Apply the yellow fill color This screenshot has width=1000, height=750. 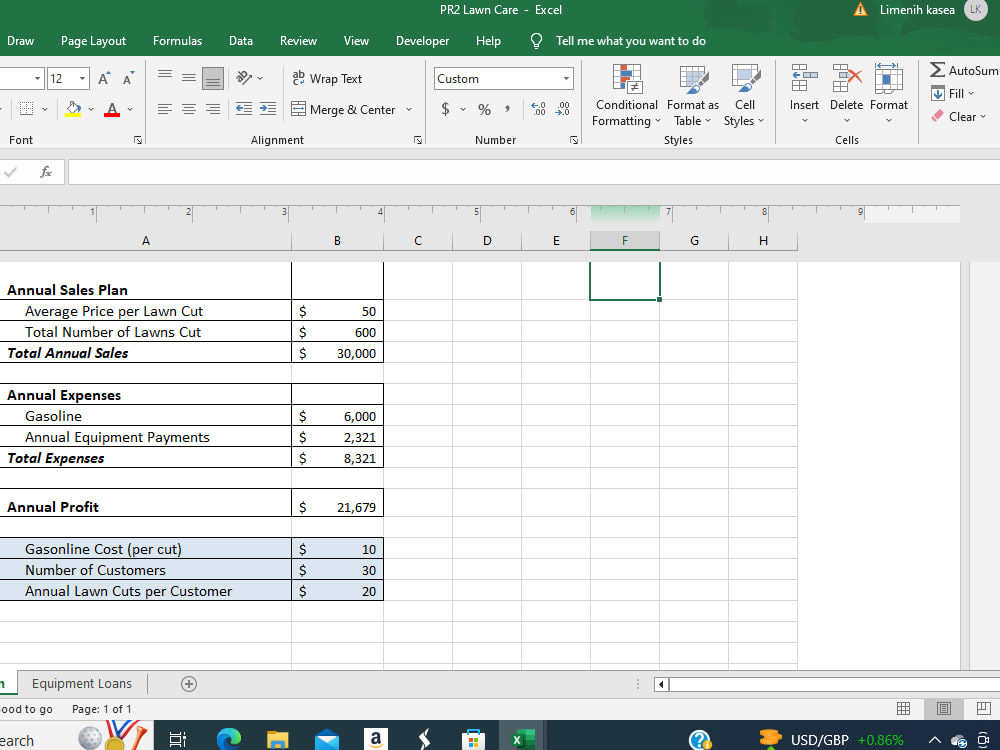coord(73,109)
